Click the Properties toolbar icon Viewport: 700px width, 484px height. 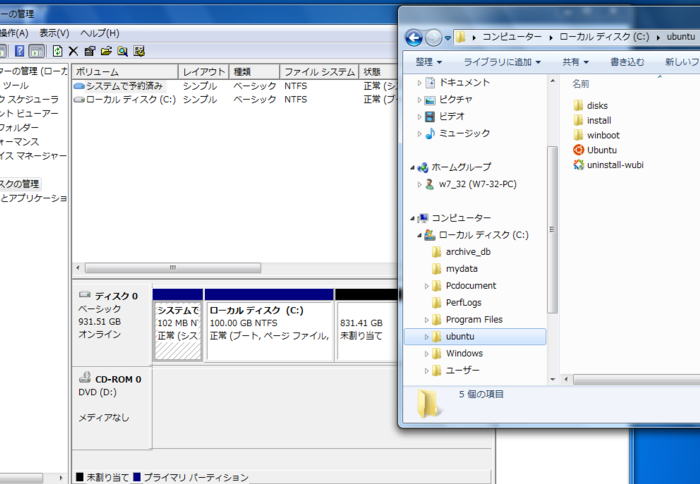[x=90, y=51]
